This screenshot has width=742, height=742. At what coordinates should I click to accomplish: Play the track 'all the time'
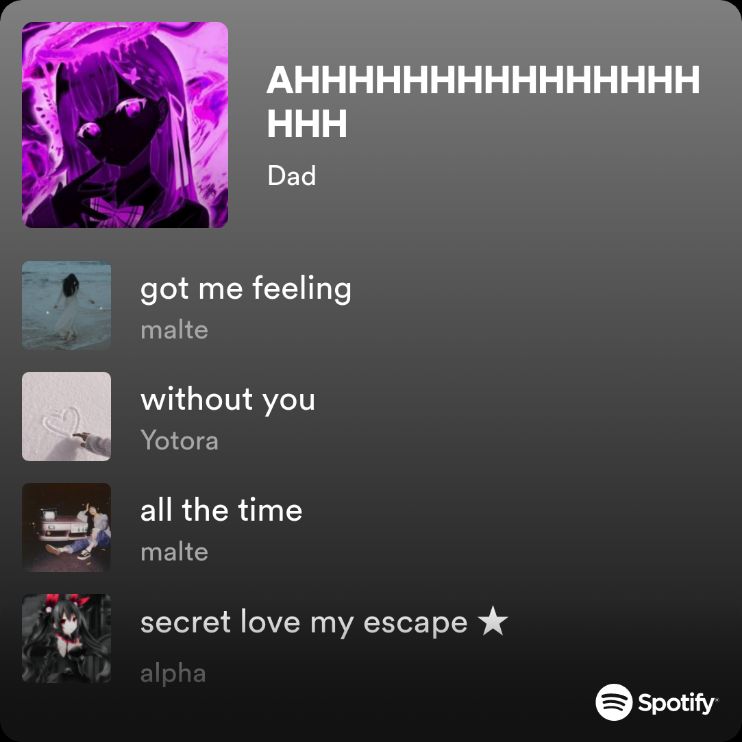[x=221, y=510]
